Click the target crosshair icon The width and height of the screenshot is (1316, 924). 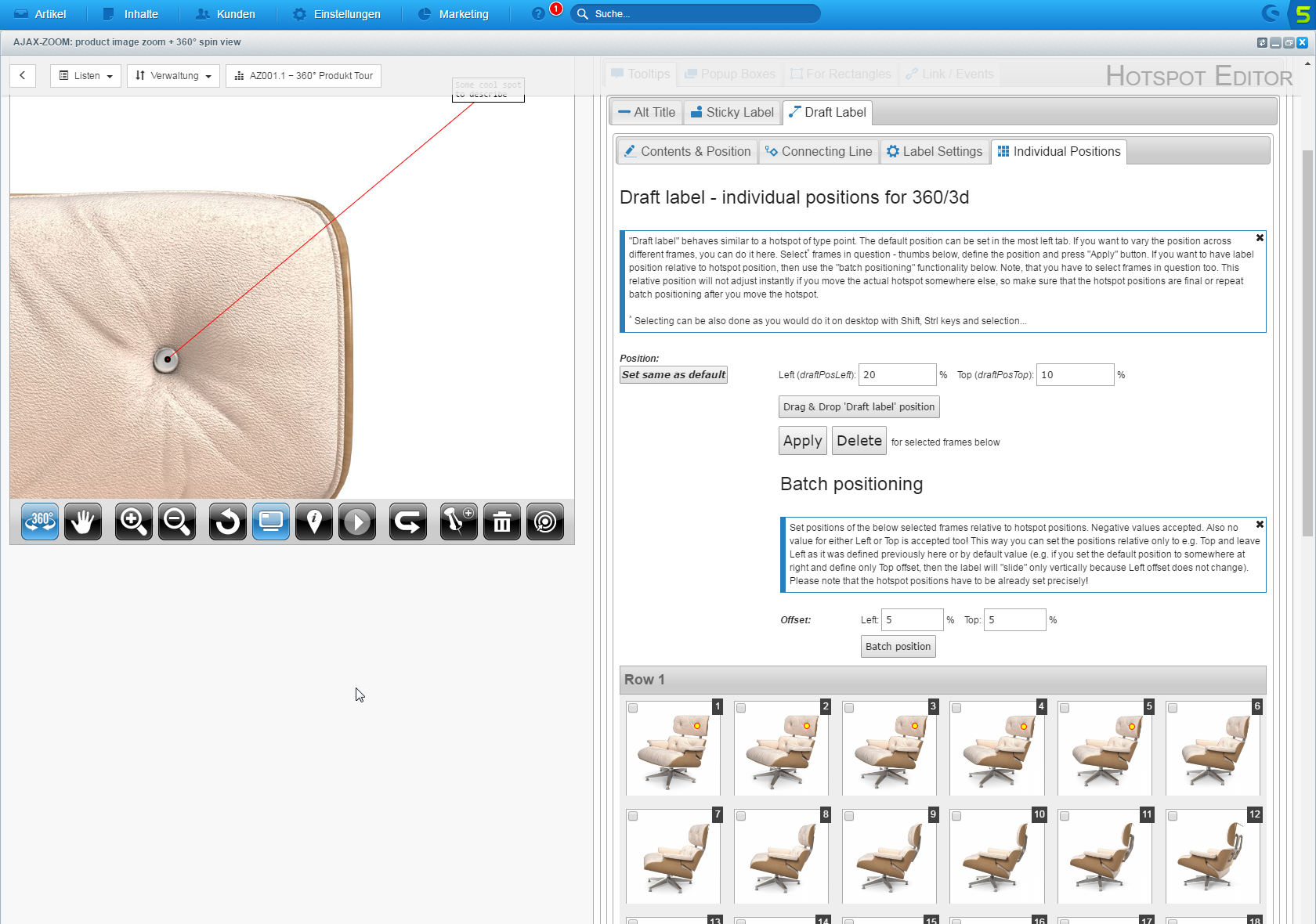545,522
